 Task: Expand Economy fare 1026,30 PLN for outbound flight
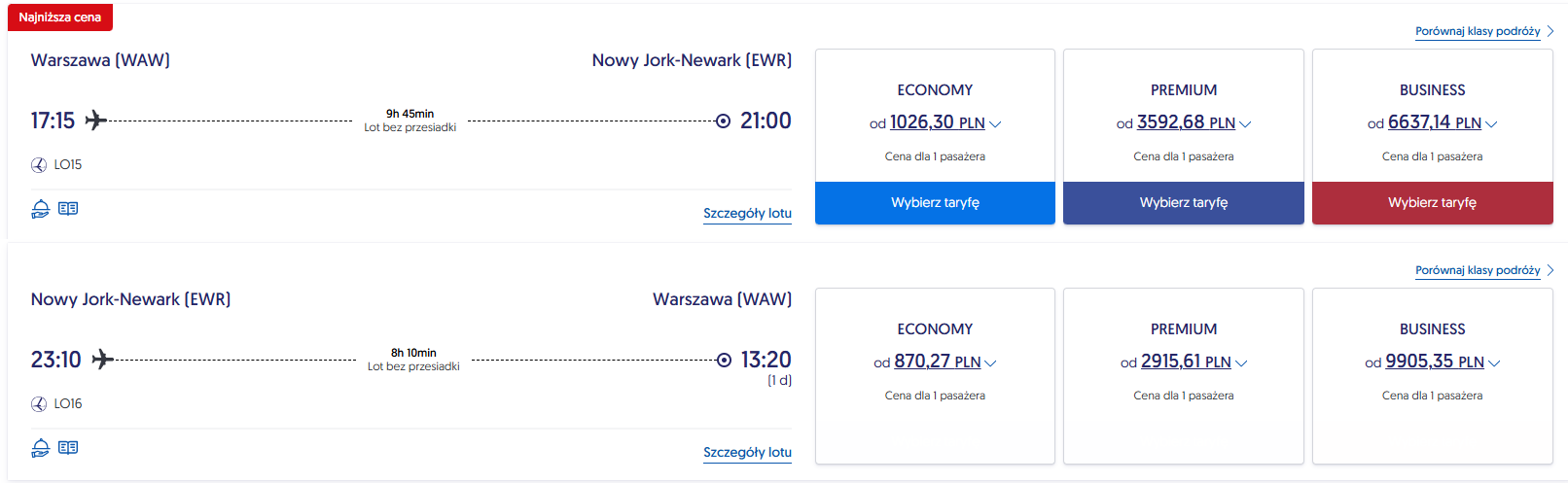point(995,124)
